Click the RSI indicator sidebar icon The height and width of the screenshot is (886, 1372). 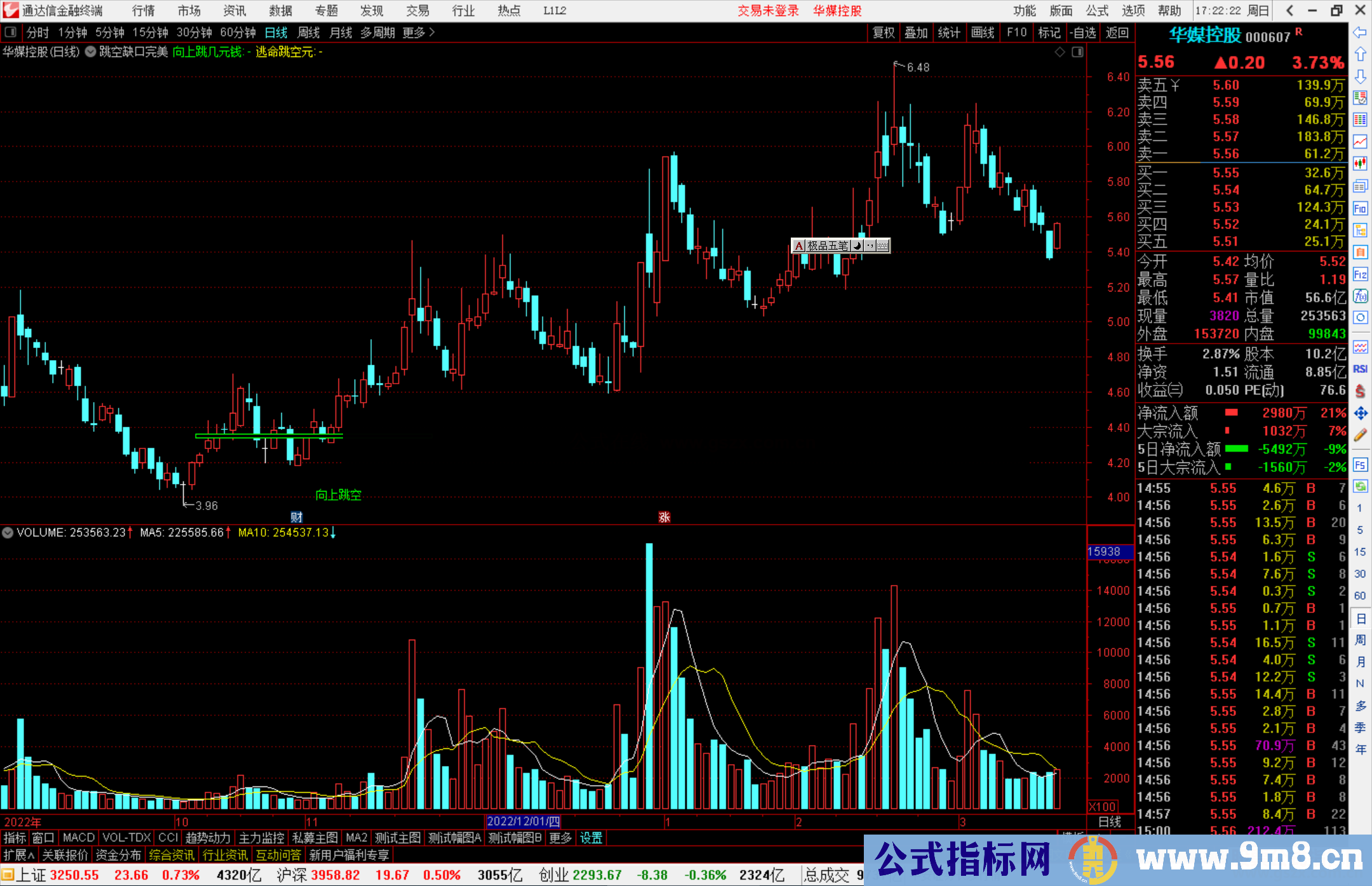(1360, 369)
